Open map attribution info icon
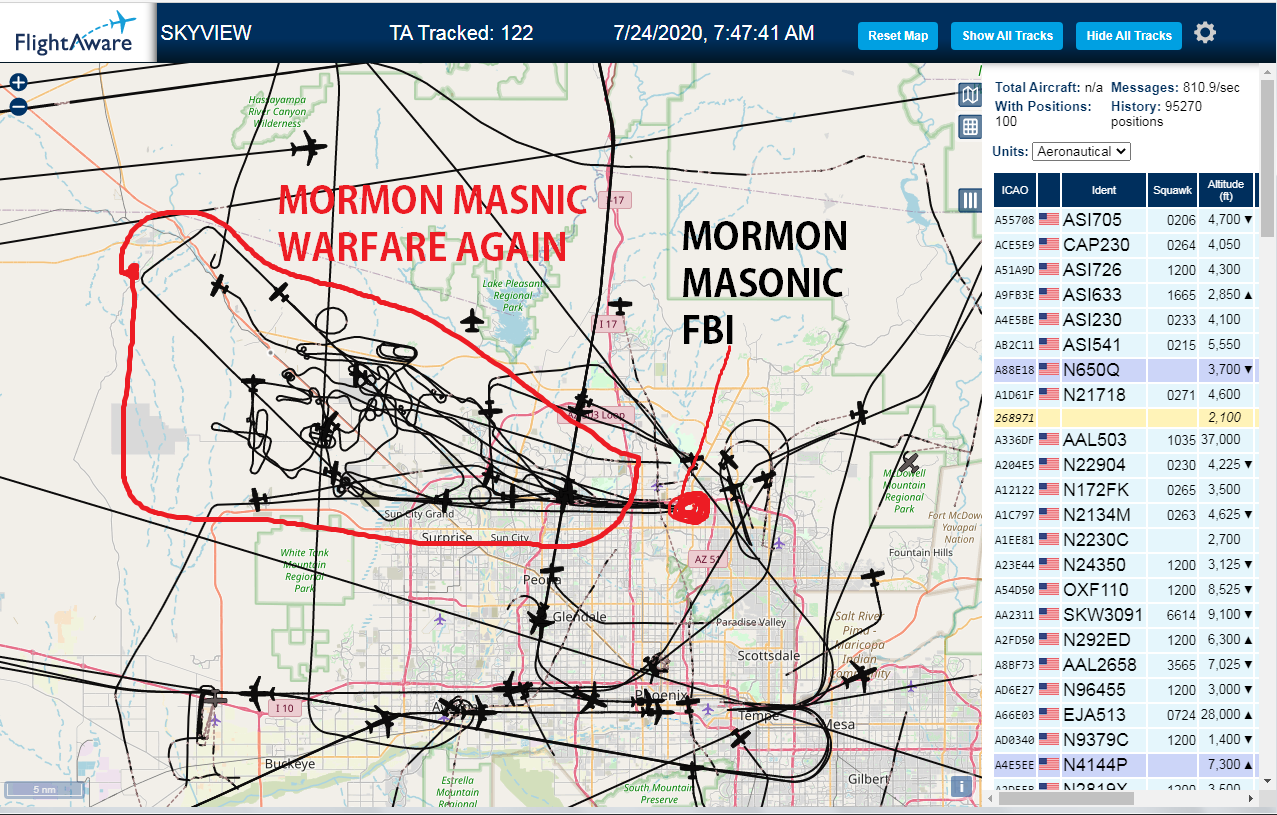1277x815 pixels. click(961, 786)
